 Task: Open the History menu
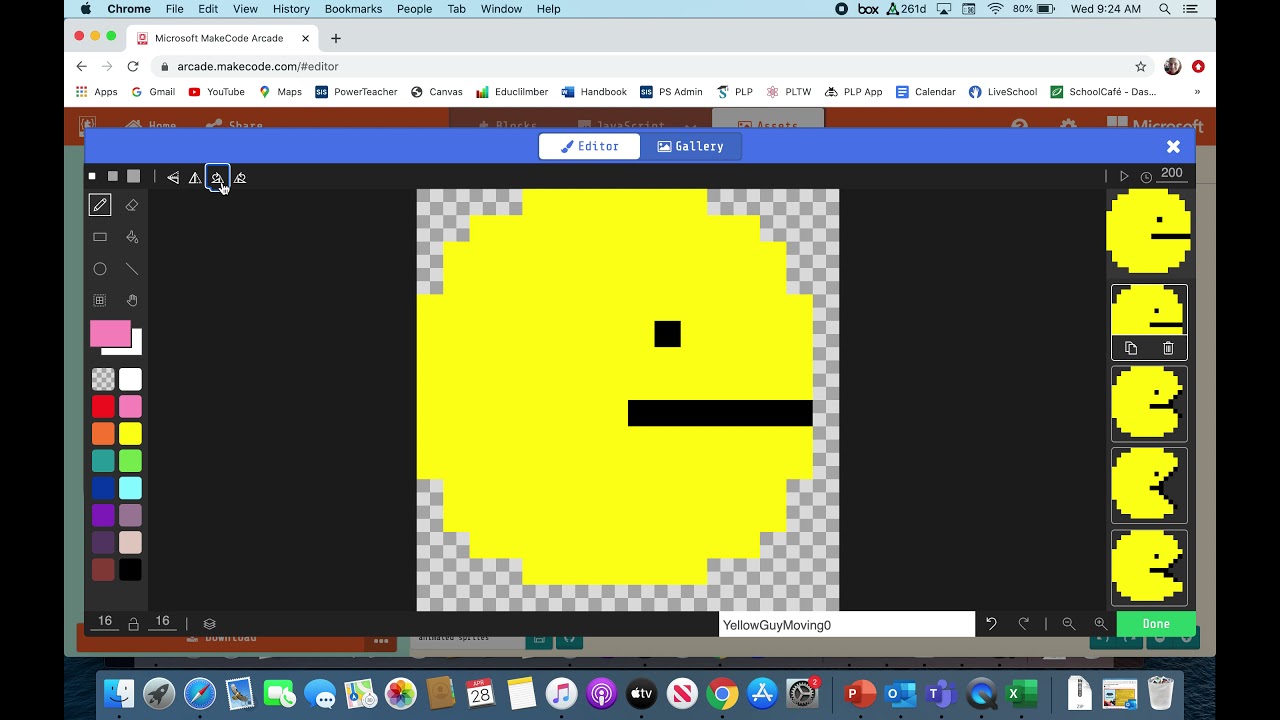click(x=291, y=9)
